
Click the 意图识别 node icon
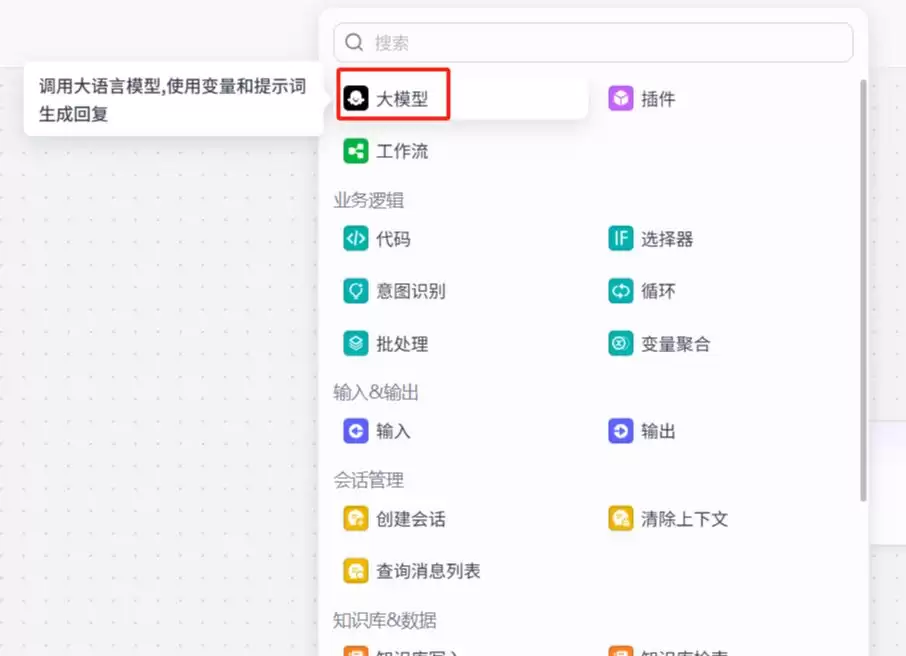point(356,291)
